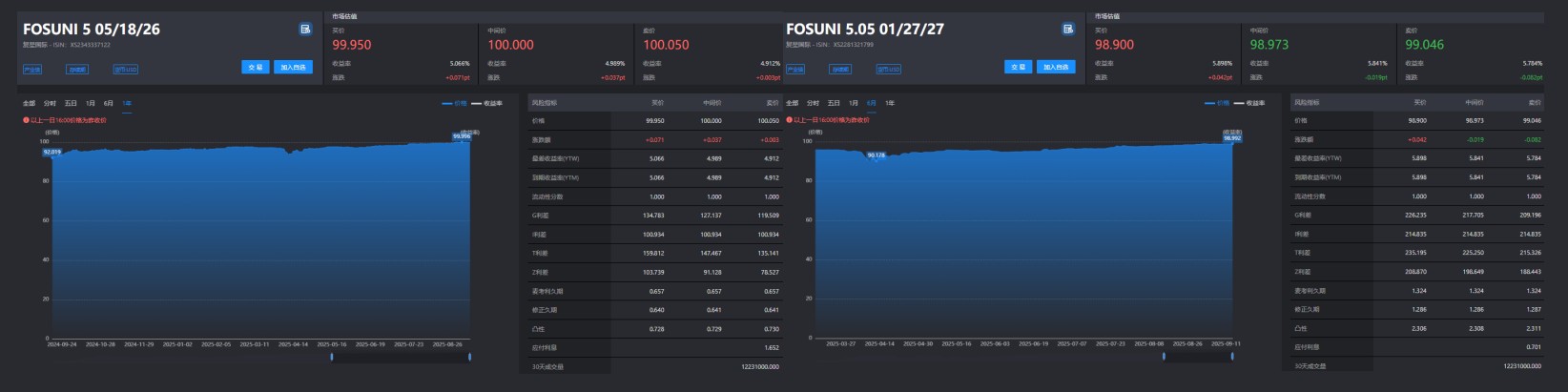
Task: Toggle 收益率 legend series on right chart
Action: pos(1250,103)
